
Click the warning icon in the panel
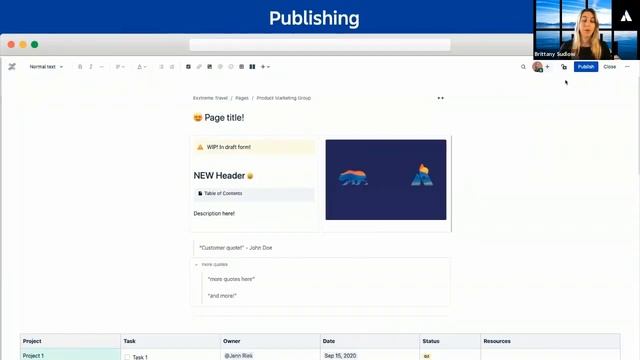[200, 147]
